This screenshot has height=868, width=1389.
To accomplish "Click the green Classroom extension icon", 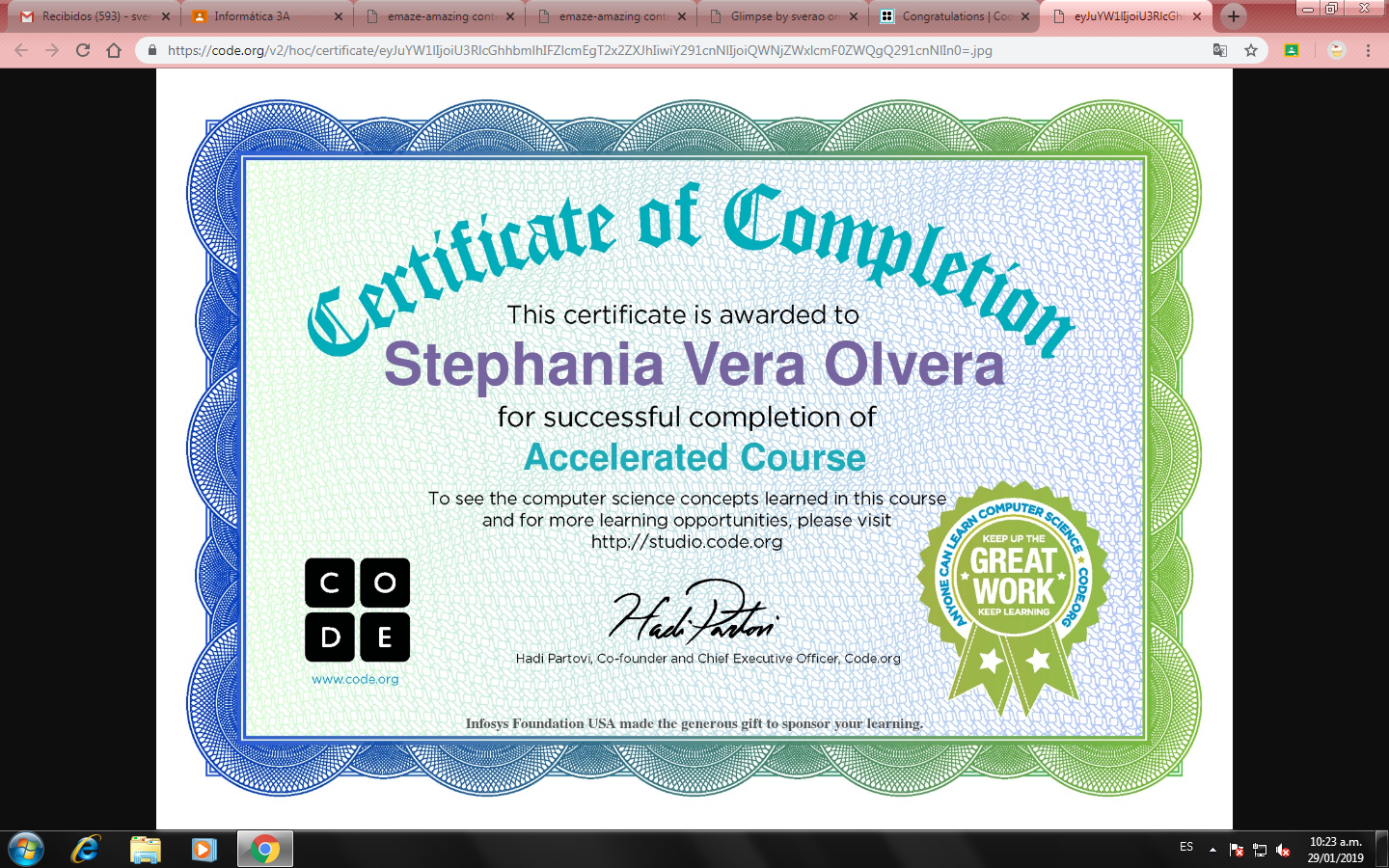I will pos(1292,50).
